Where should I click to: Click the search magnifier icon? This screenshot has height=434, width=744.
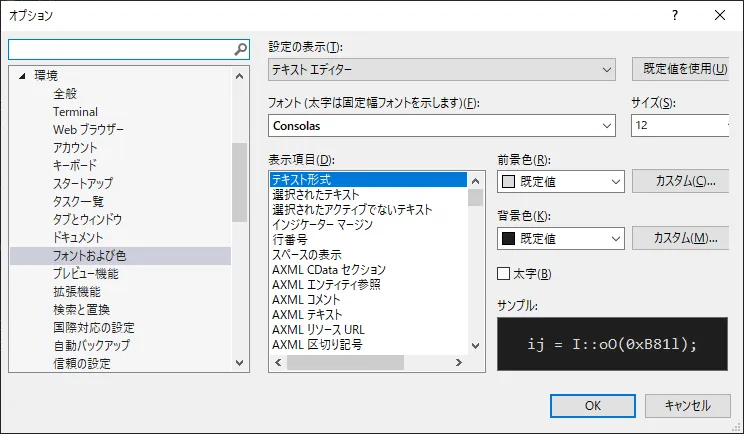pyautogui.click(x=240, y=48)
